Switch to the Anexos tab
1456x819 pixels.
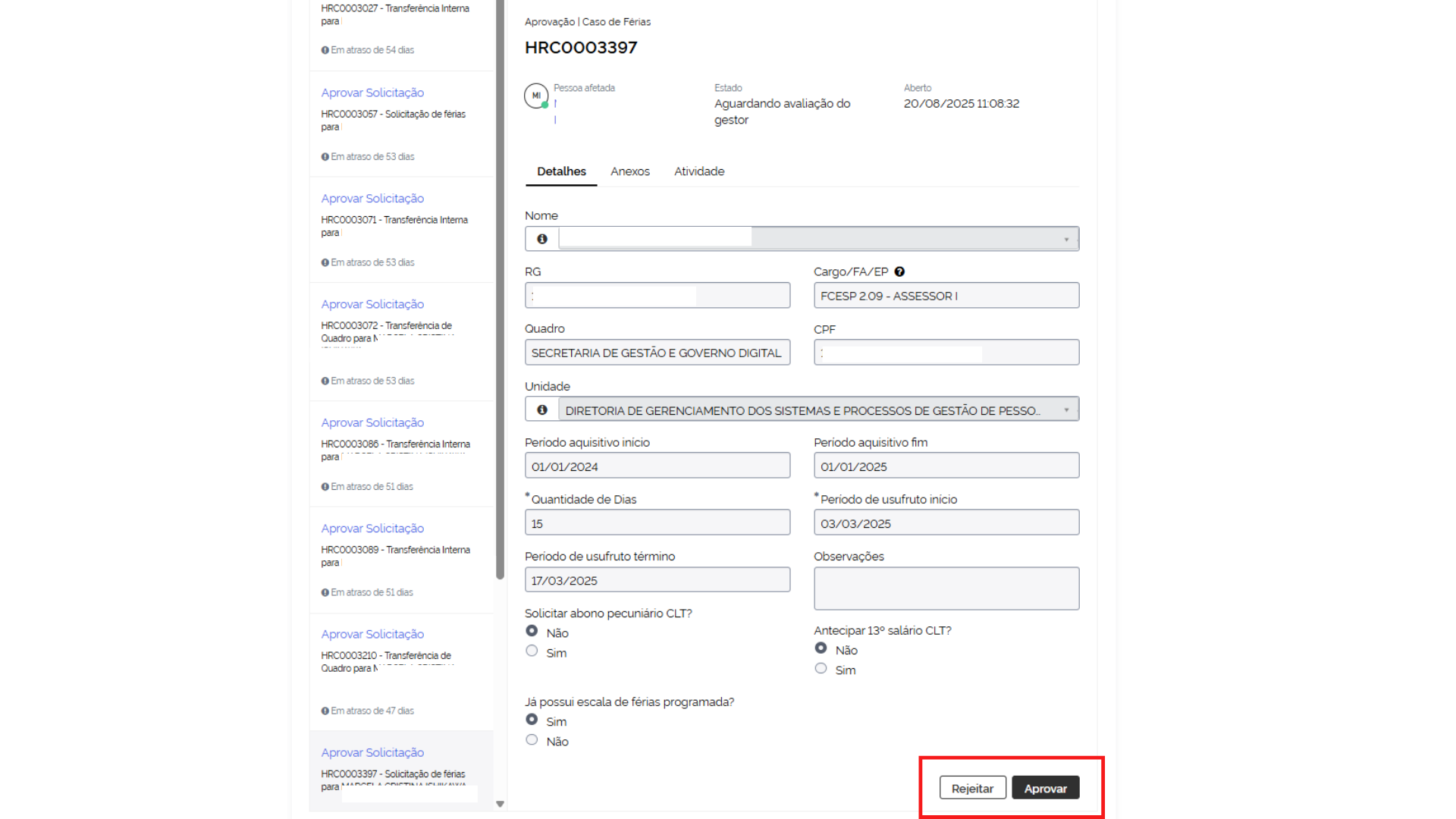click(x=629, y=171)
